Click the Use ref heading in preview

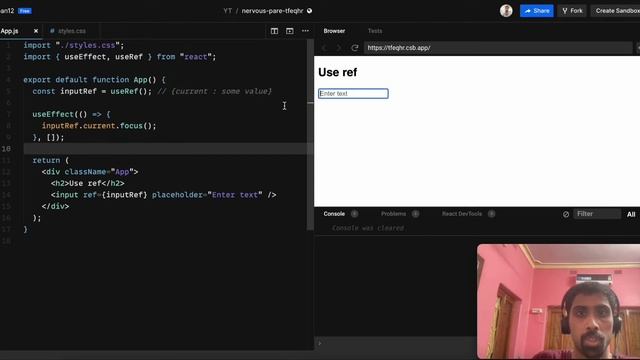click(338, 72)
